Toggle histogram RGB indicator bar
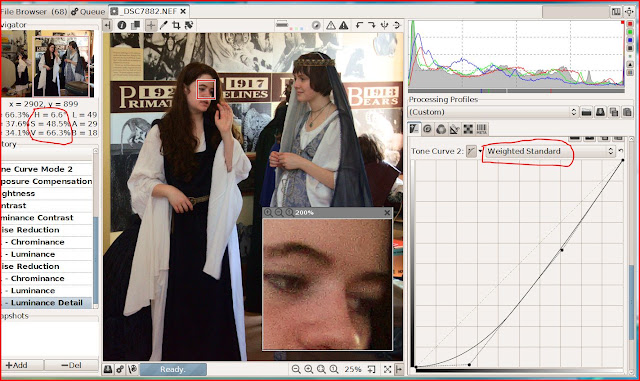The width and height of the screenshot is (640, 381). click(630, 73)
